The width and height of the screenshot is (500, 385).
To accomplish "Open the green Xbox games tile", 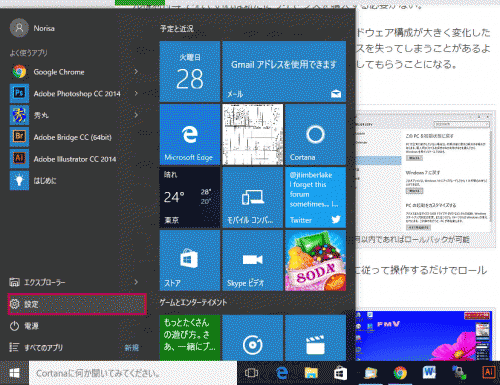I will [x=190, y=338].
